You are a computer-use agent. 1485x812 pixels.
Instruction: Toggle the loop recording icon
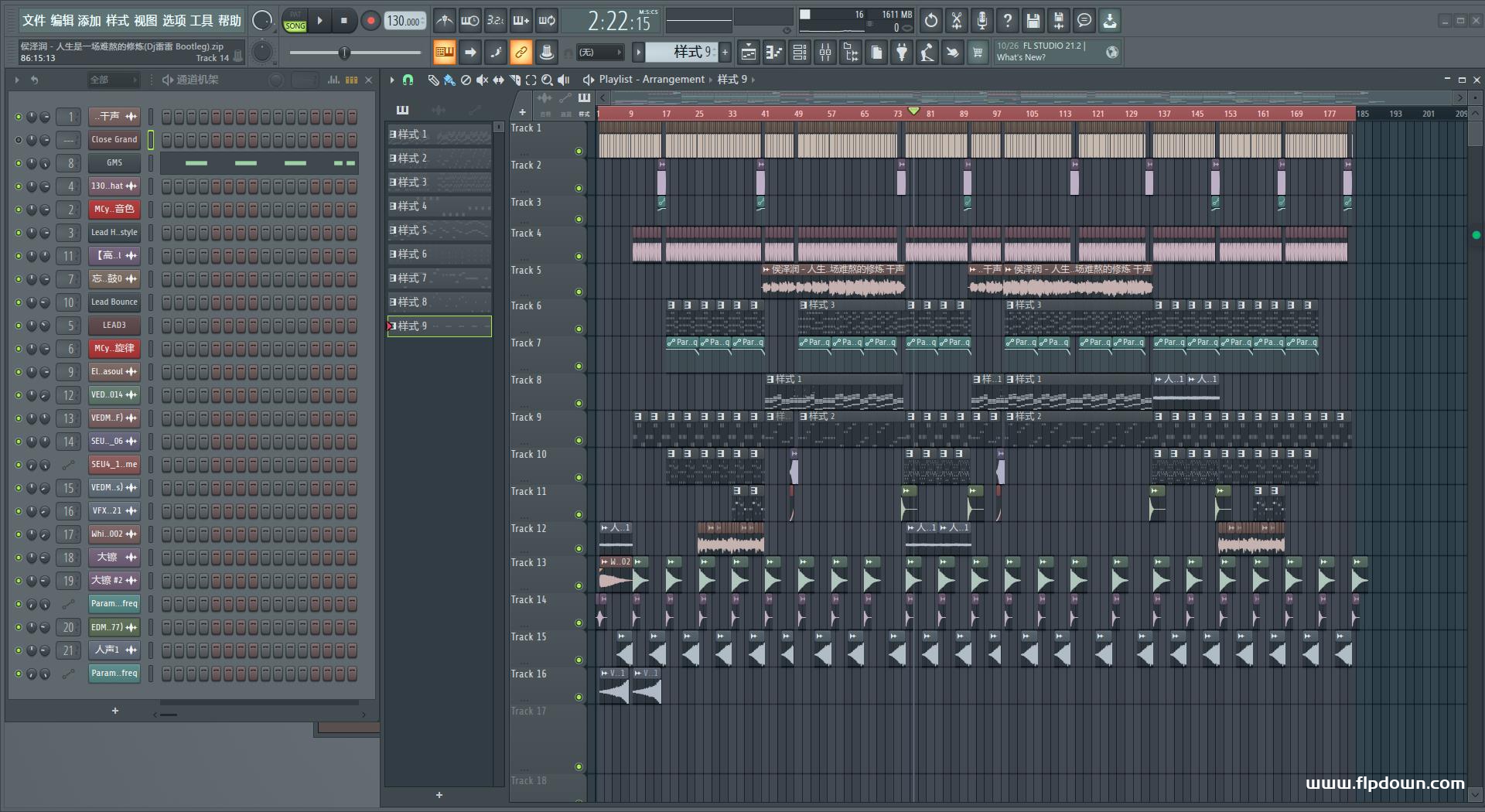coord(547,21)
